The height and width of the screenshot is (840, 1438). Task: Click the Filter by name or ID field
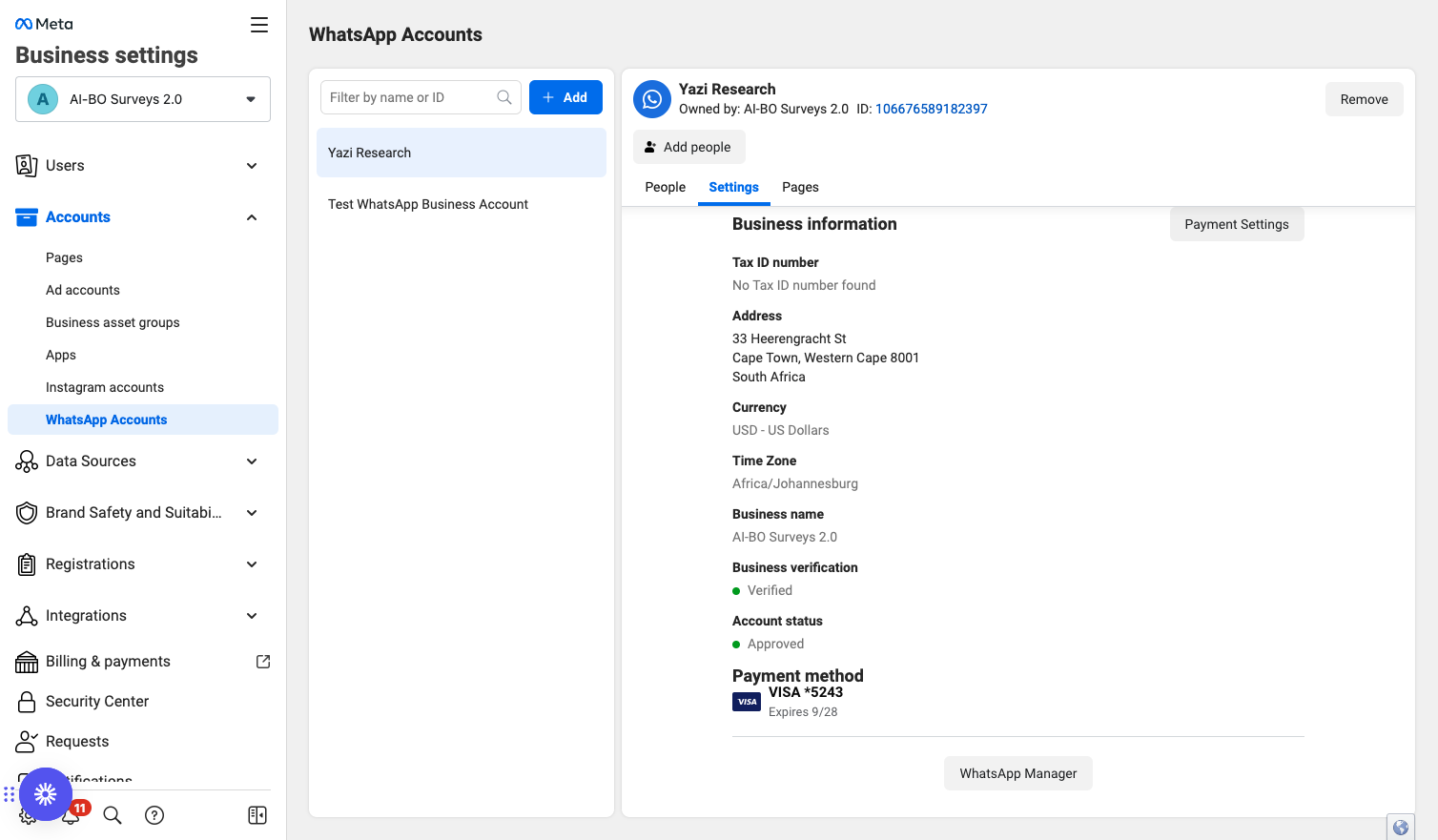tap(421, 97)
